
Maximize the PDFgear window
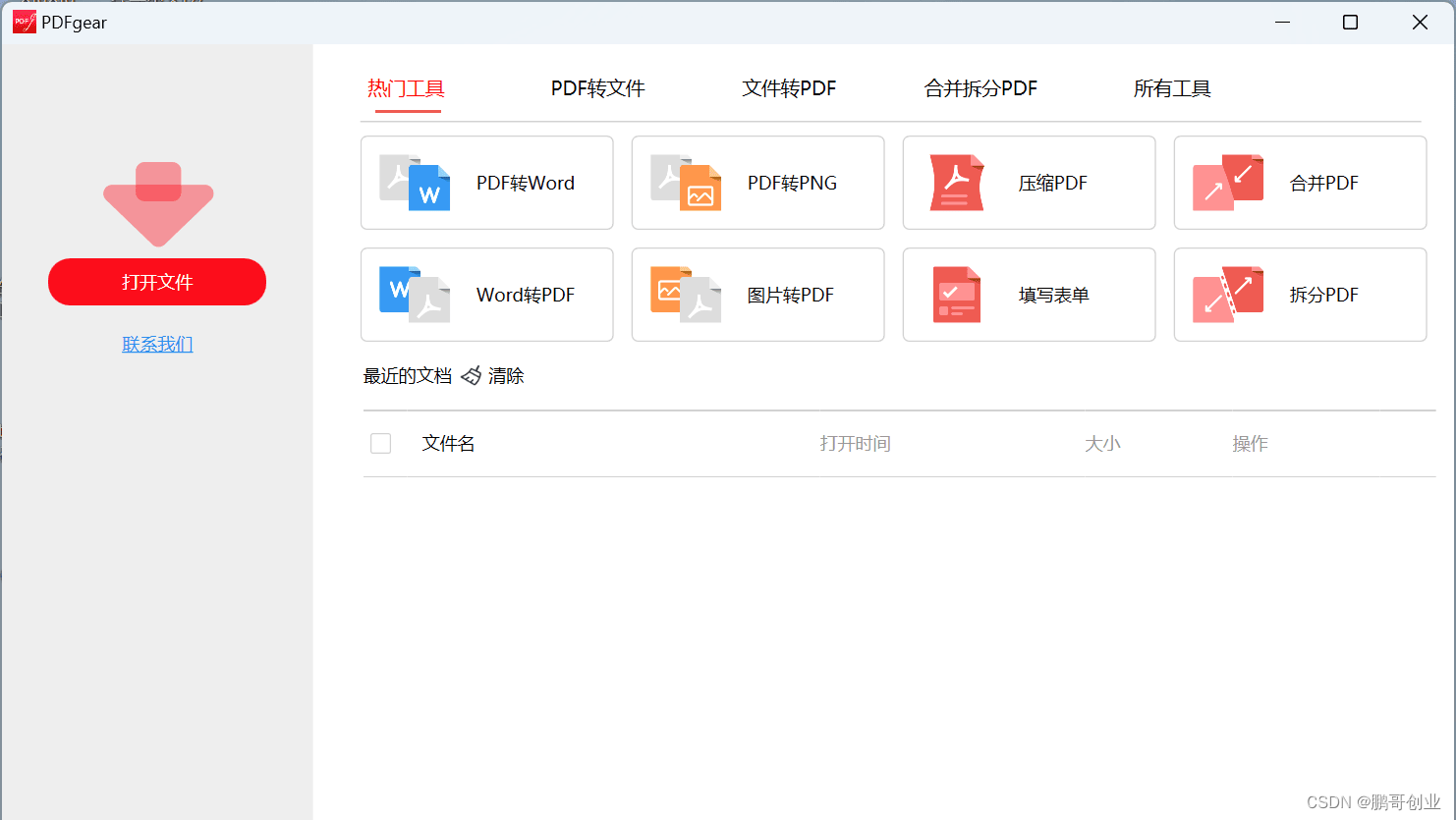(x=1351, y=22)
